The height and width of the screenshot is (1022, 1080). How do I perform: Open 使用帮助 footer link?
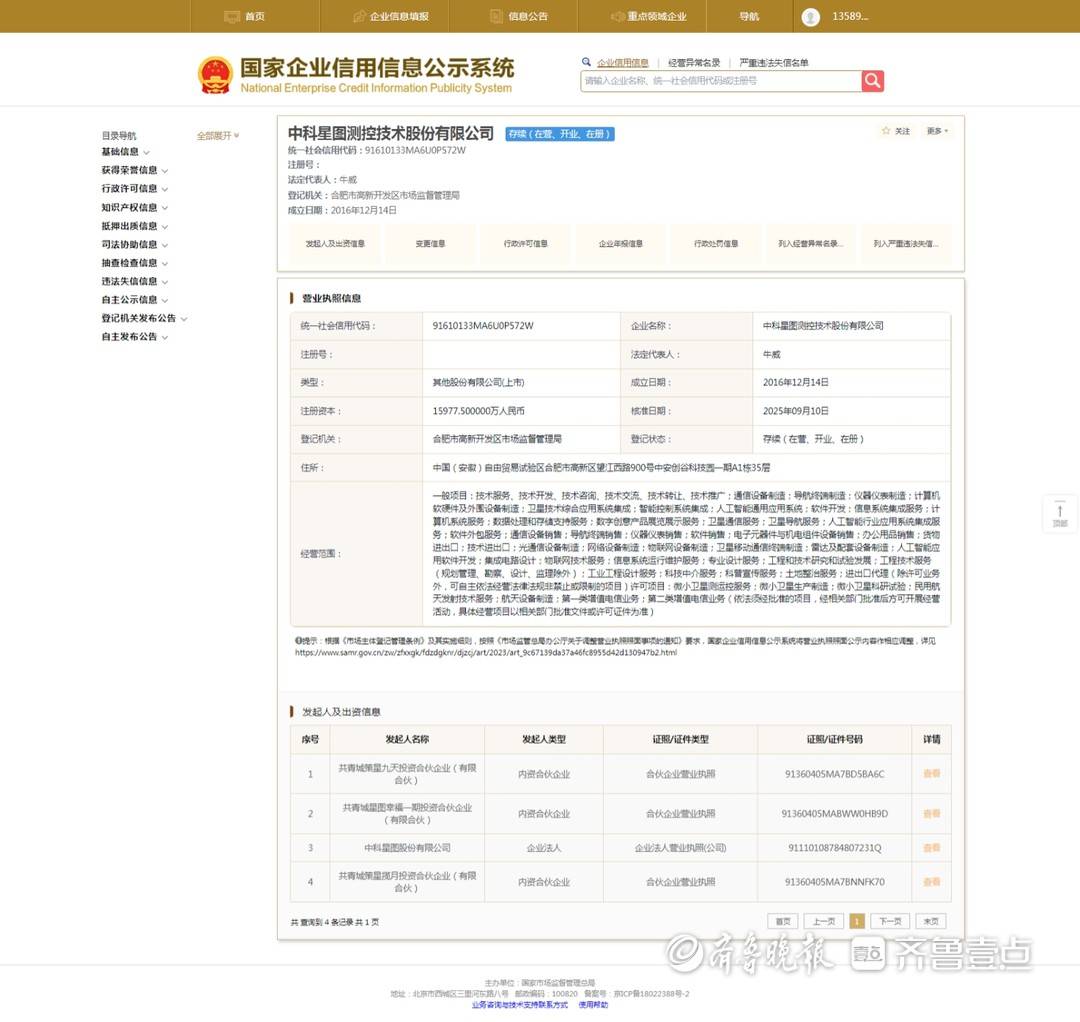(x=593, y=1005)
